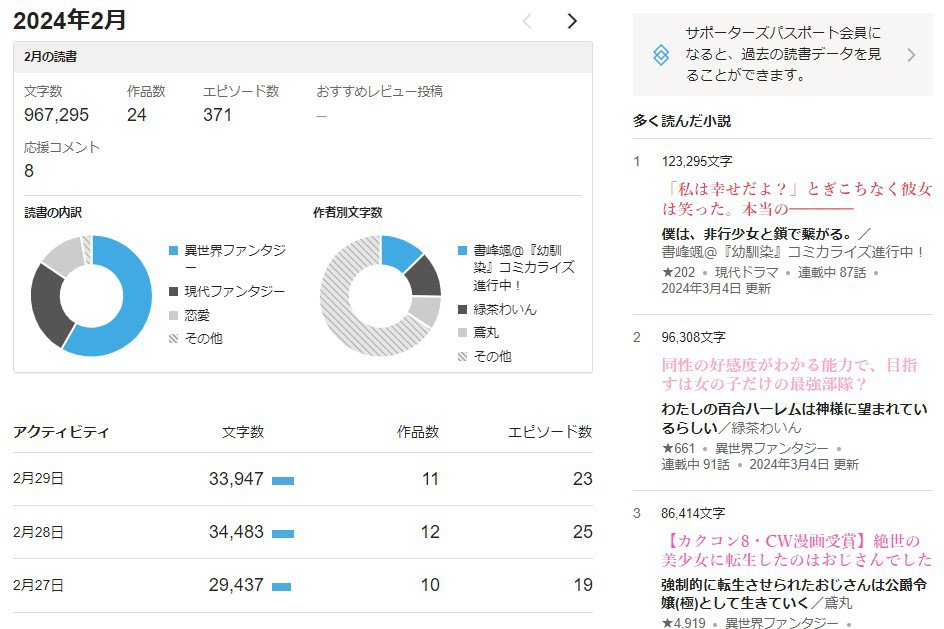Click the reading breakdown donut chart
The height and width of the screenshot is (629, 944).
coord(91,296)
